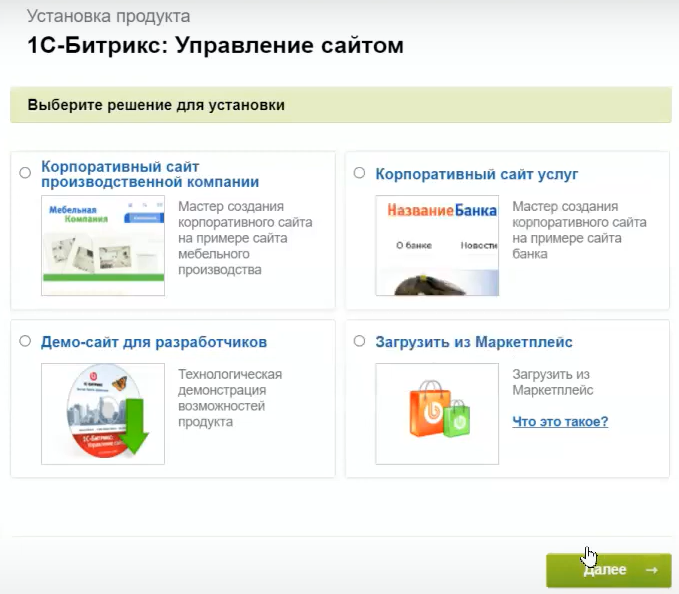Image resolution: width=679 pixels, height=594 pixels.
Task: Click the Загрузить из Маркетплейс heading
Action: coord(474,342)
